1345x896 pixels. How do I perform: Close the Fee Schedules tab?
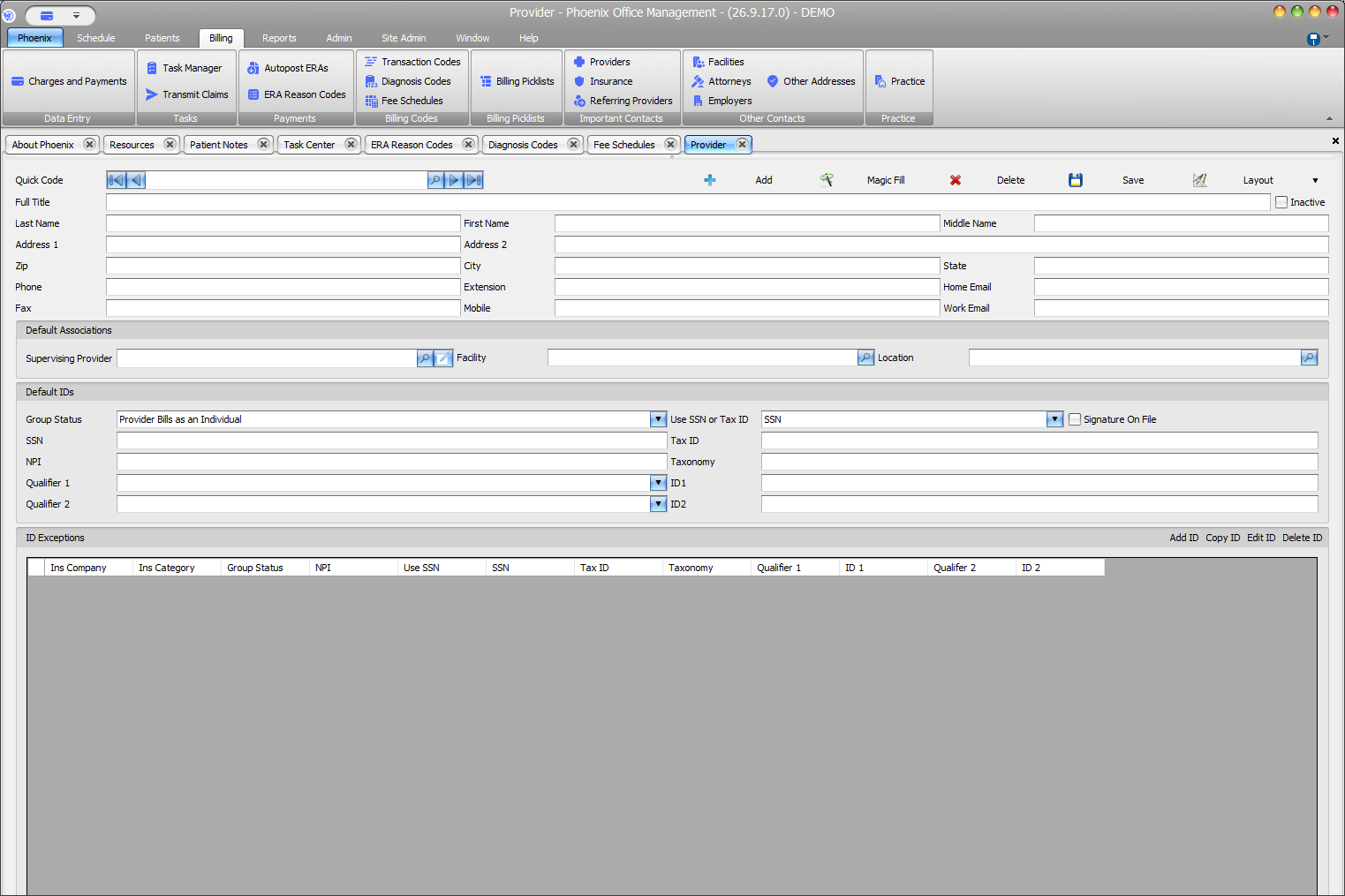670,144
